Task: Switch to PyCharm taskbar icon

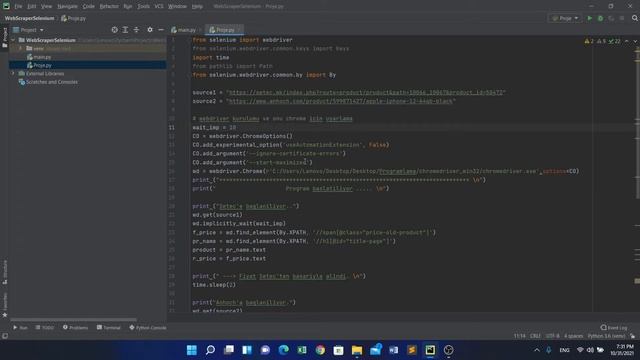Action: (430, 350)
